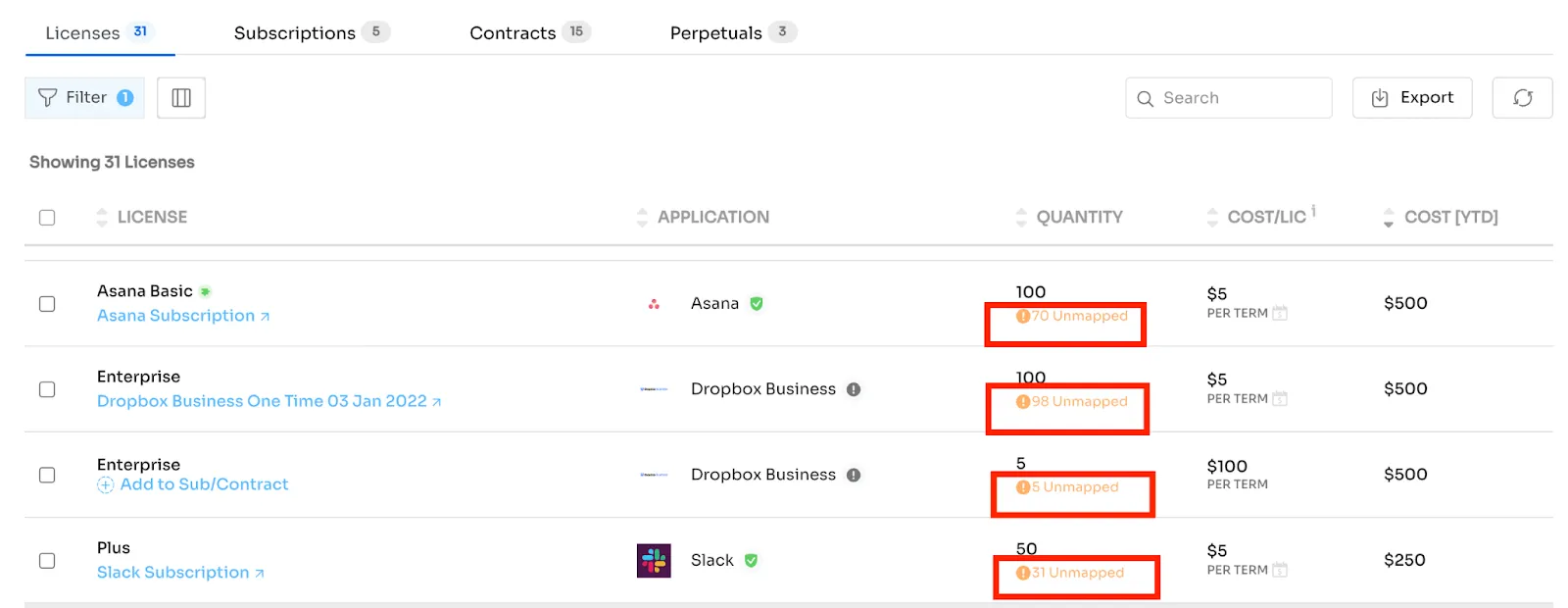Sort by the APPLICATION column arrows
The width and height of the screenshot is (1568, 608).
click(x=642, y=218)
